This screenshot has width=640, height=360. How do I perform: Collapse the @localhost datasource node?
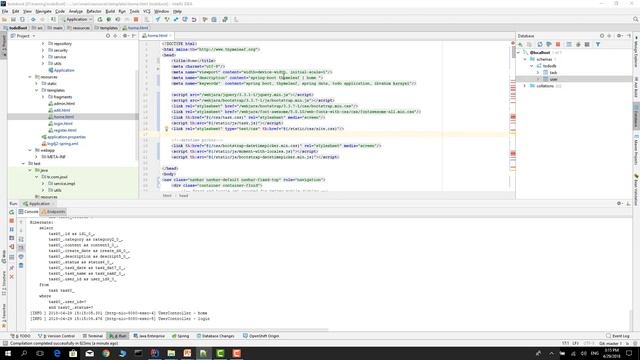click(519, 53)
